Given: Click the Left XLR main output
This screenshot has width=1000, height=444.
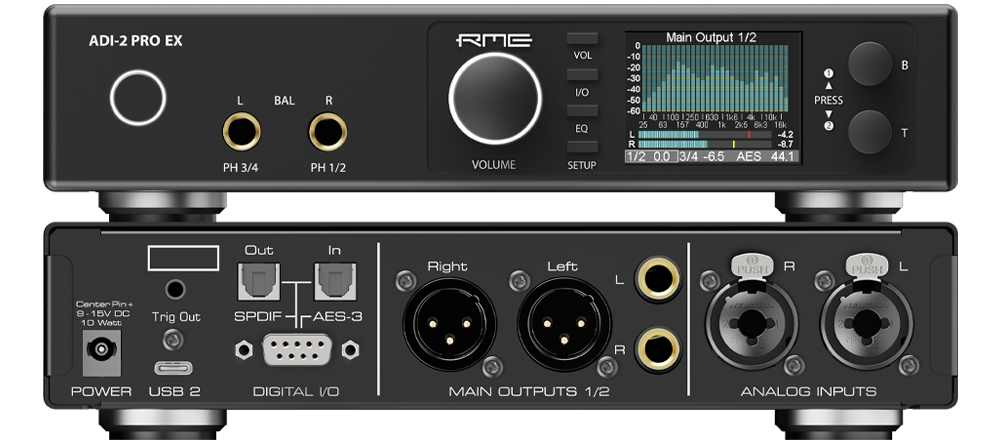Looking at the screenshot, I should [x=564, y=324].
